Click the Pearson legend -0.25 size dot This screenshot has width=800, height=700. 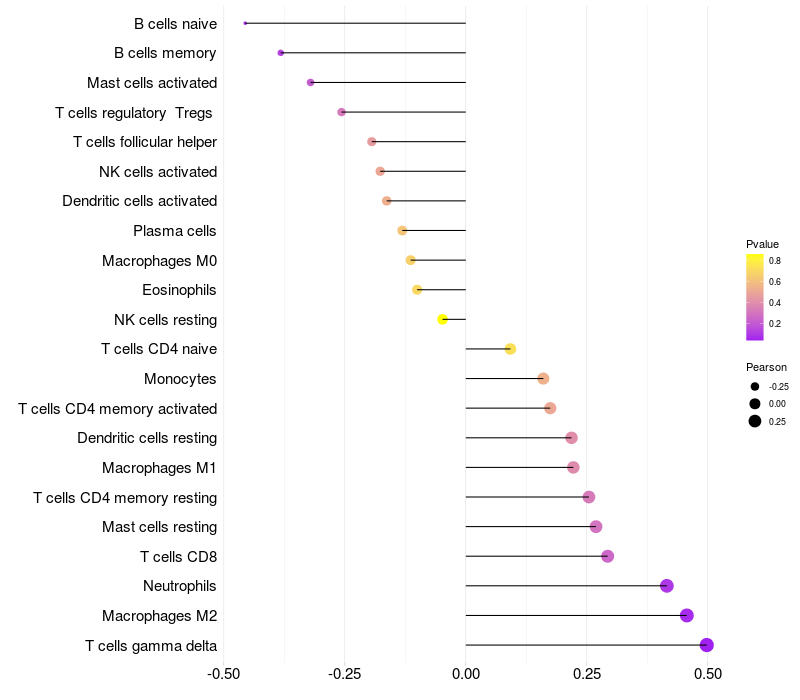coord(755,386)
